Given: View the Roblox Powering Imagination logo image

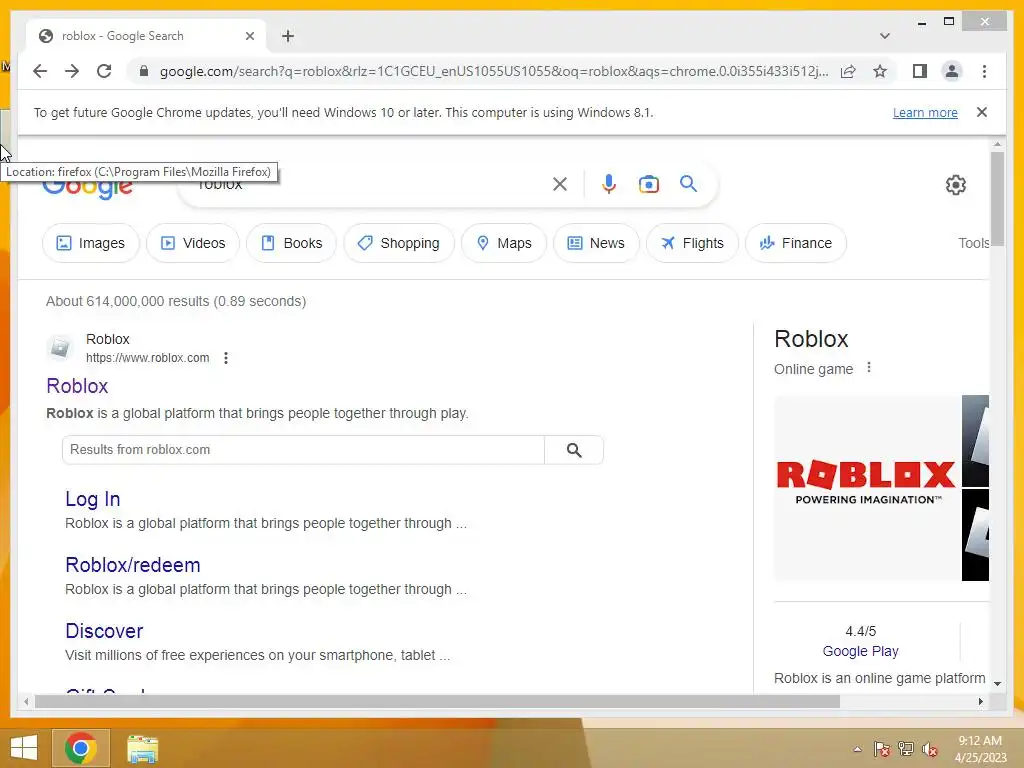Looking at the screenshot, I should click(867, 488).
